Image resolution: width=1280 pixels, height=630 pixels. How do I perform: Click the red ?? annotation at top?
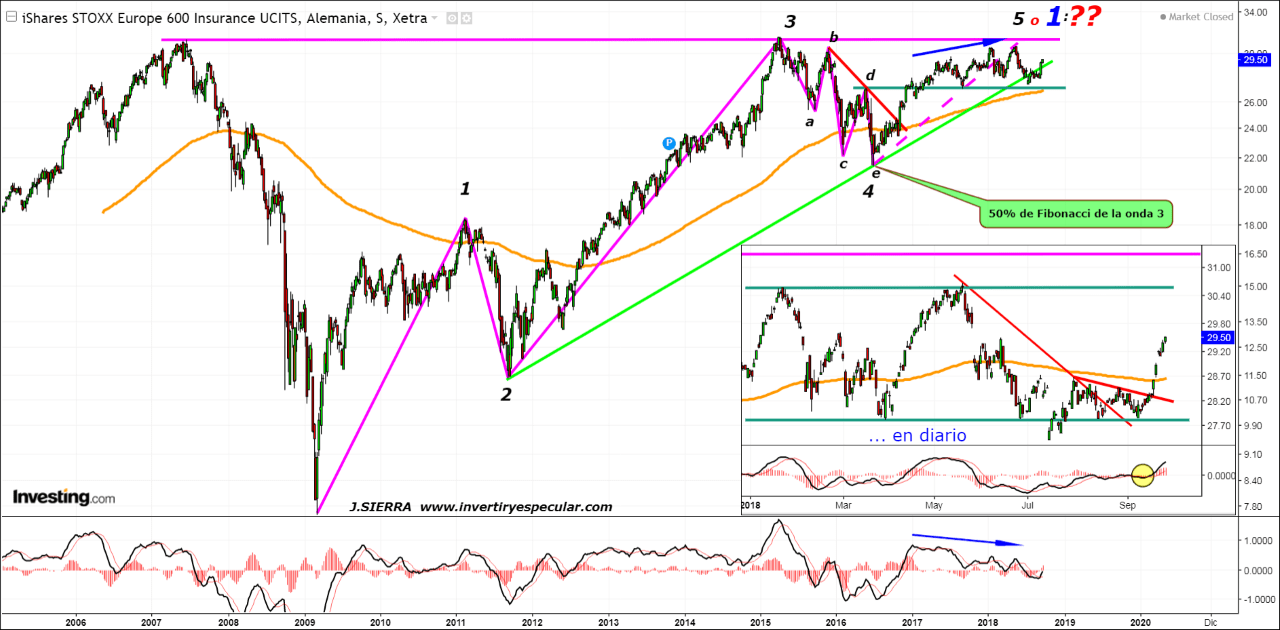1082,17
